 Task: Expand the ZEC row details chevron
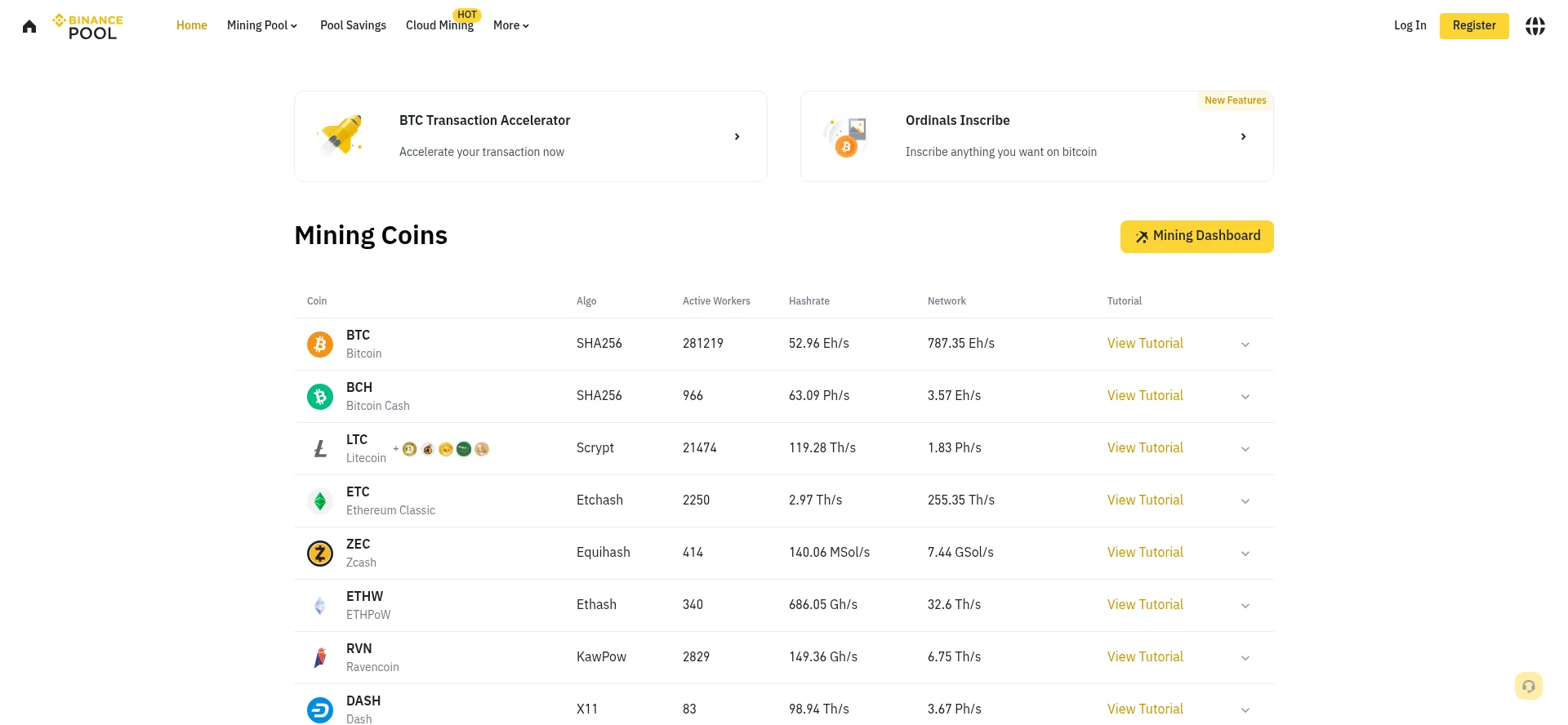click(1245, 554)
